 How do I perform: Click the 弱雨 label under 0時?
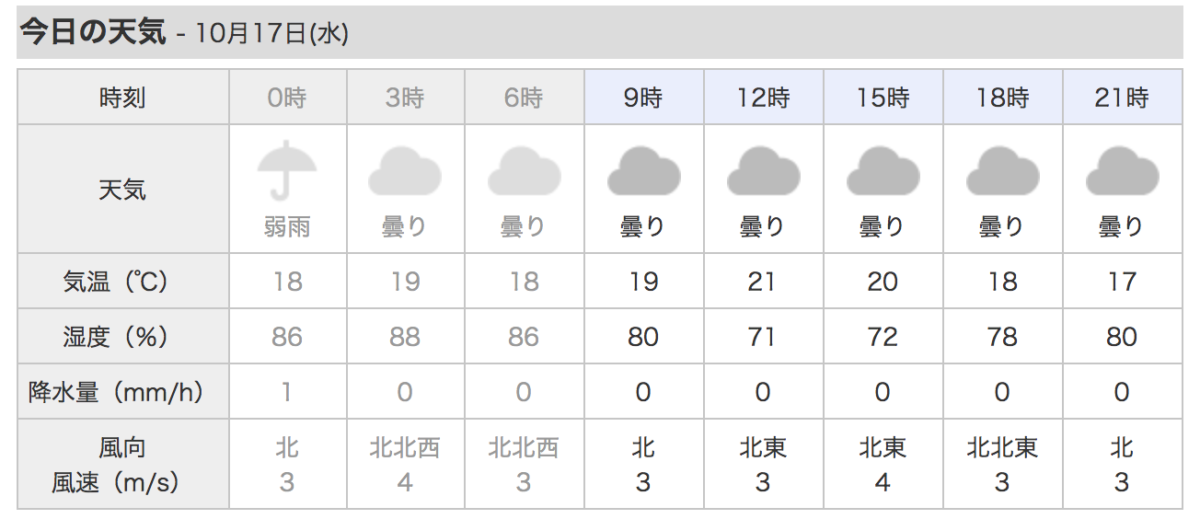287,227
